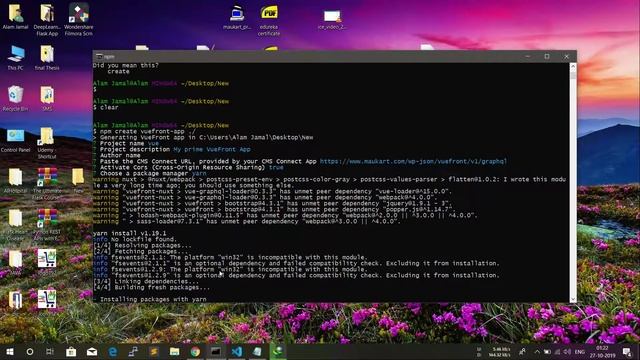Click the terminal scrollbar down arrow
The width and height of the screenshot is (640, 360).
pyautogui.click(x=573, y=299)
